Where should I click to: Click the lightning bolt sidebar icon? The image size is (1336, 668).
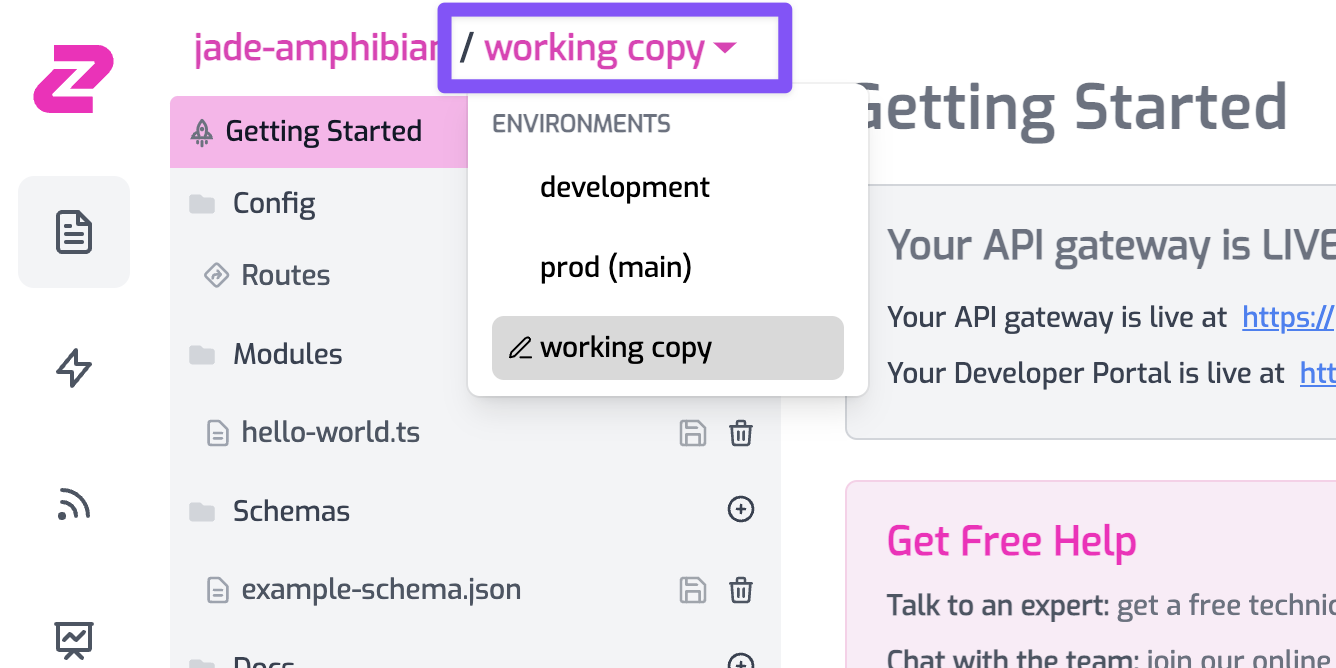pyautogui.click(x=74, y=368)
